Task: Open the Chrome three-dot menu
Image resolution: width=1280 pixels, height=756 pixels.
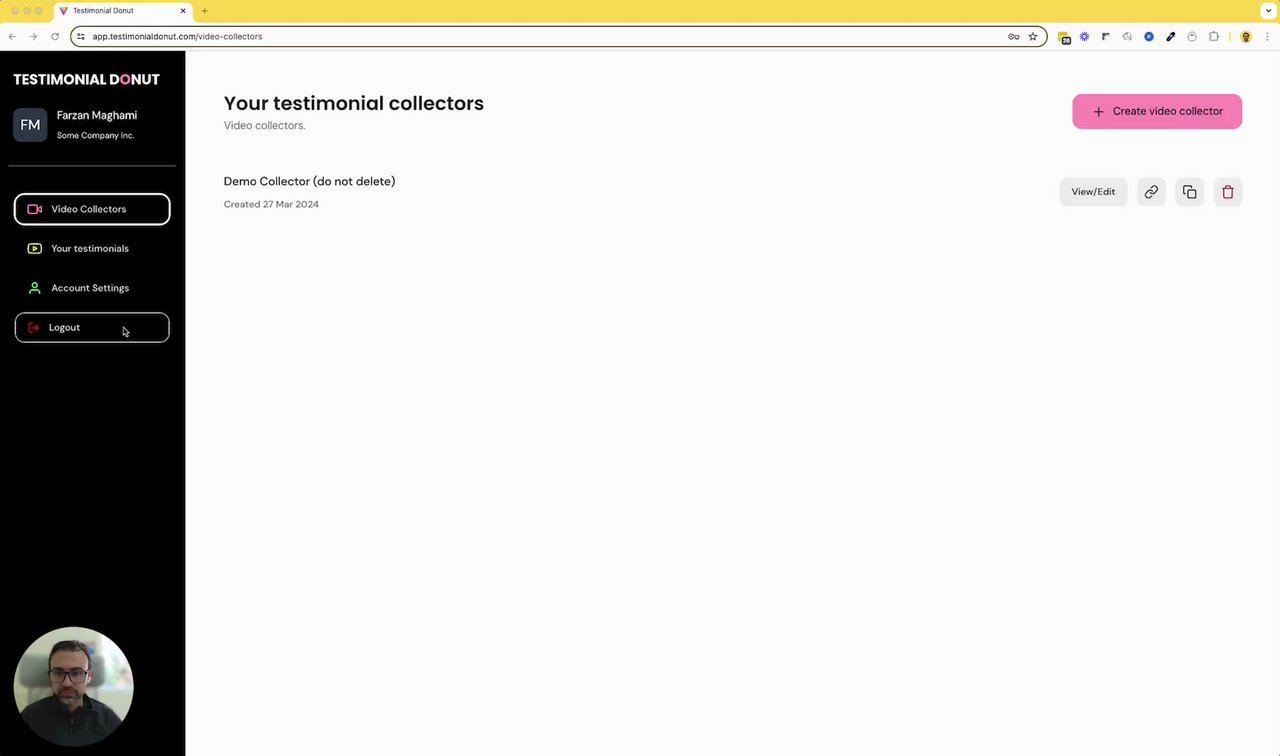Action: 1267,37
